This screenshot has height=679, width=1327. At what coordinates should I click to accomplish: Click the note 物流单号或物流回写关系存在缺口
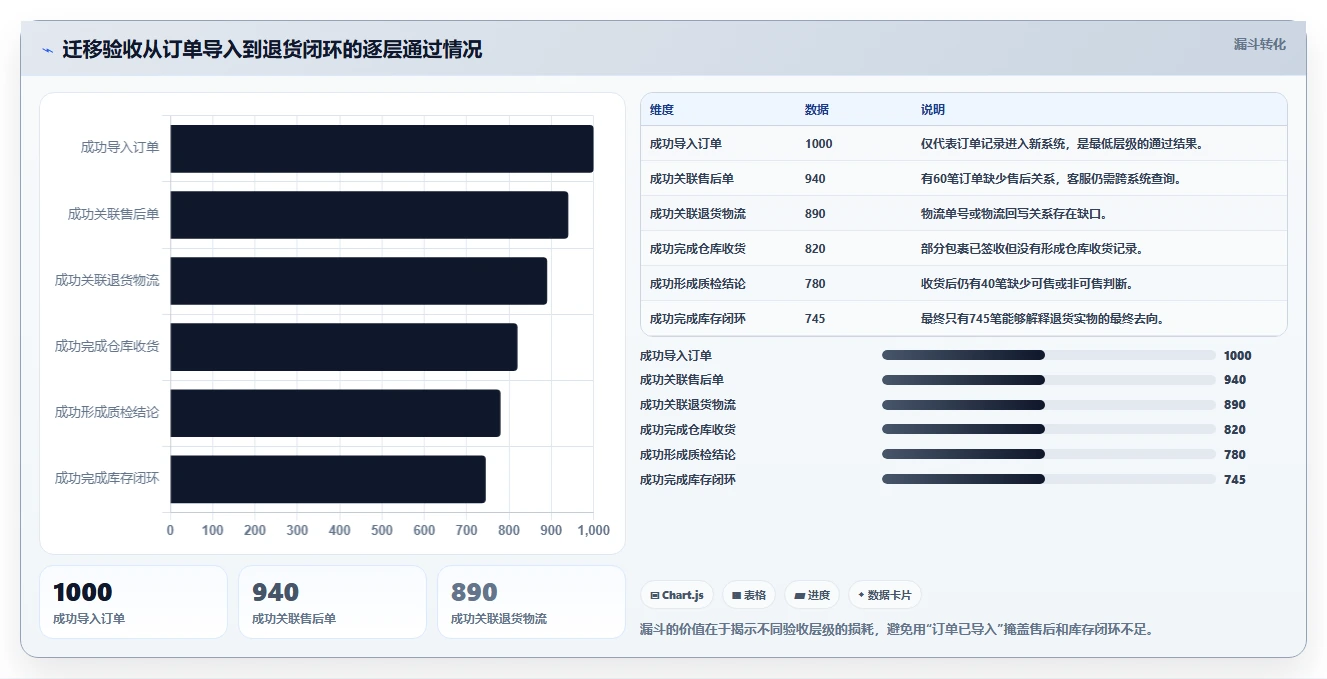(1014, 214)
